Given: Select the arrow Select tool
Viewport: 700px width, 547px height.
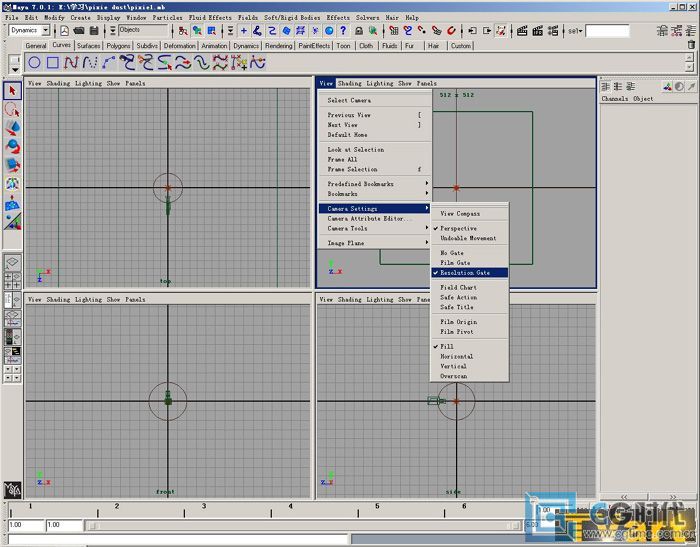Looking at the screenshot, I should click(12, 91).
